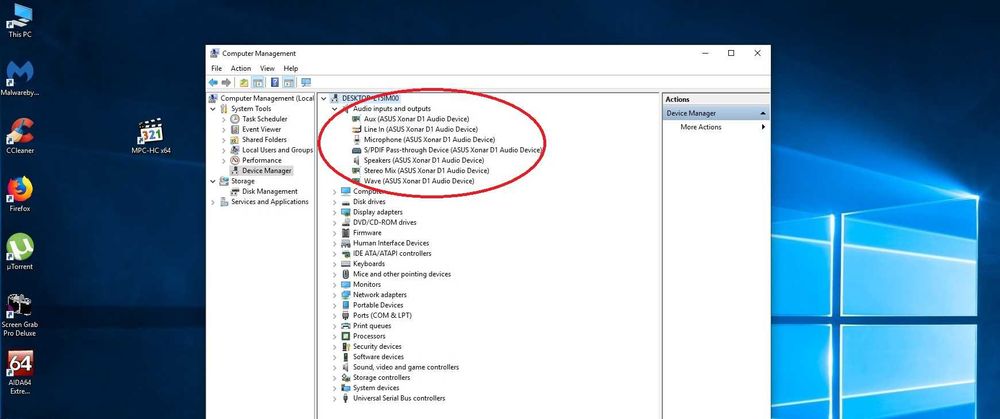Click the Forward arrow toolbar icon

(226, 82)
